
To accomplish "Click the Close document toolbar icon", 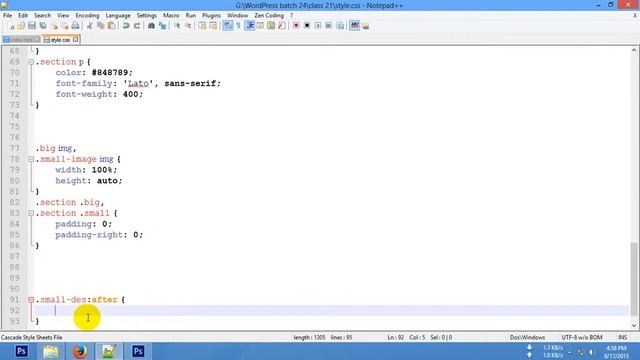I will 54,26.
